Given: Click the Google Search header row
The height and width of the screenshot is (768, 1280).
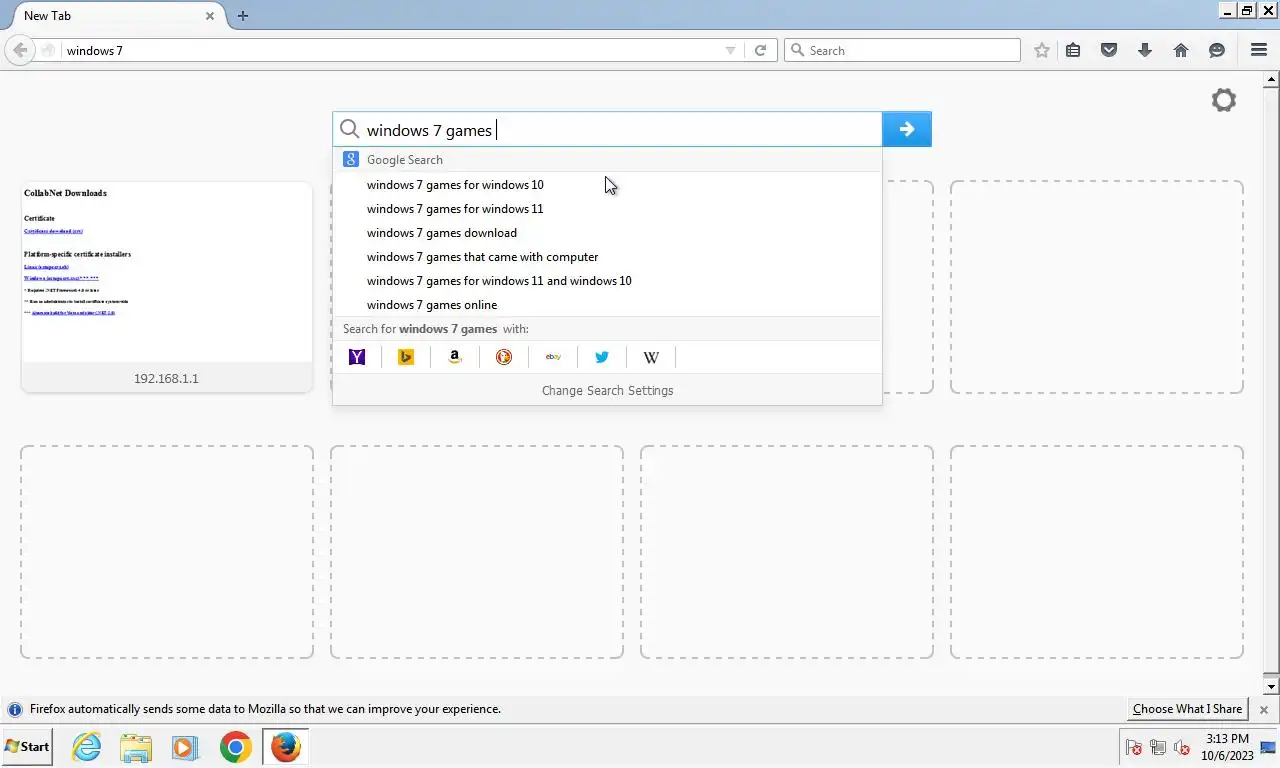Looking at the screenshot, I should (x=607, y=159).
